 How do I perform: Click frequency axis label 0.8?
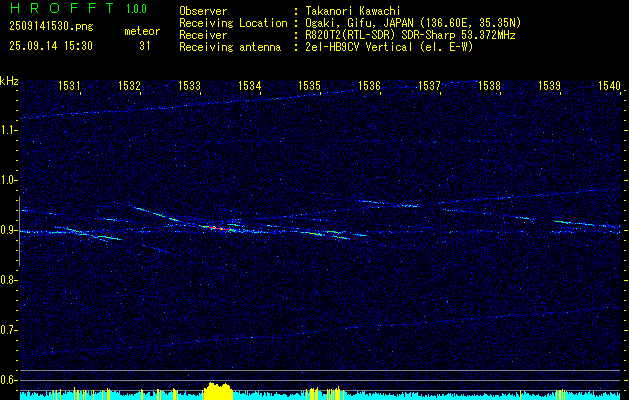click(x=8, y=280)
